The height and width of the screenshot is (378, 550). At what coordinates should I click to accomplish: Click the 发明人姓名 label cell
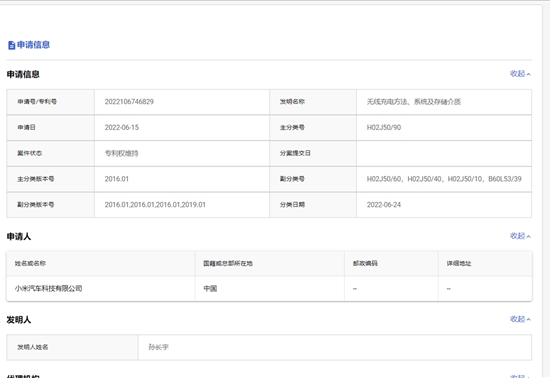click(72, 347)
